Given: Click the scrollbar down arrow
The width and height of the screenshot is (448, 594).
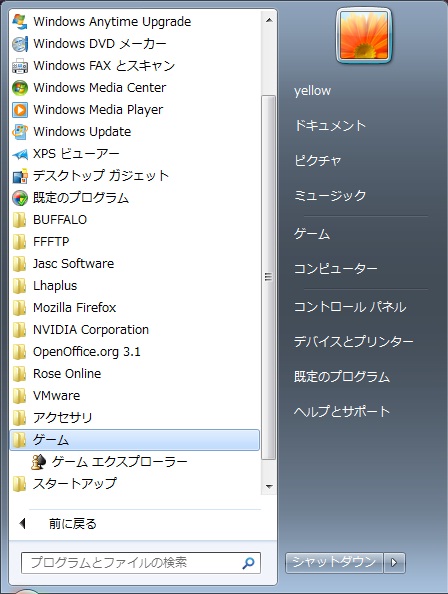Looking at the screenshot, I should point(269,486).
